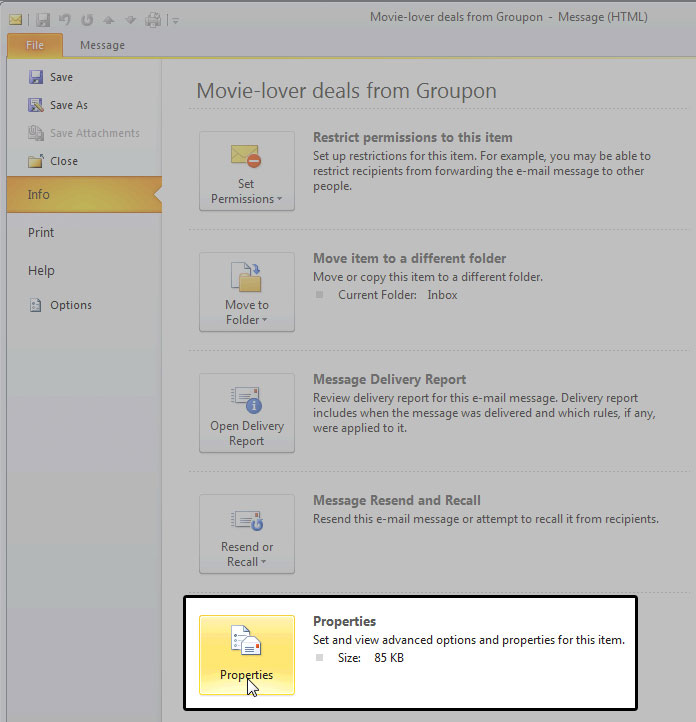Viewport: 696px width, 722px height.
Task: Click the File tab
Action: (x=35, y=45)
